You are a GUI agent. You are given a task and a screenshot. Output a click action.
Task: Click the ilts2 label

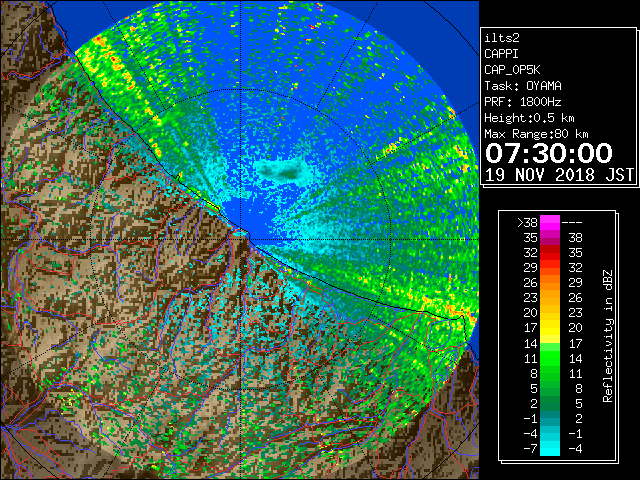click(502, 38)
